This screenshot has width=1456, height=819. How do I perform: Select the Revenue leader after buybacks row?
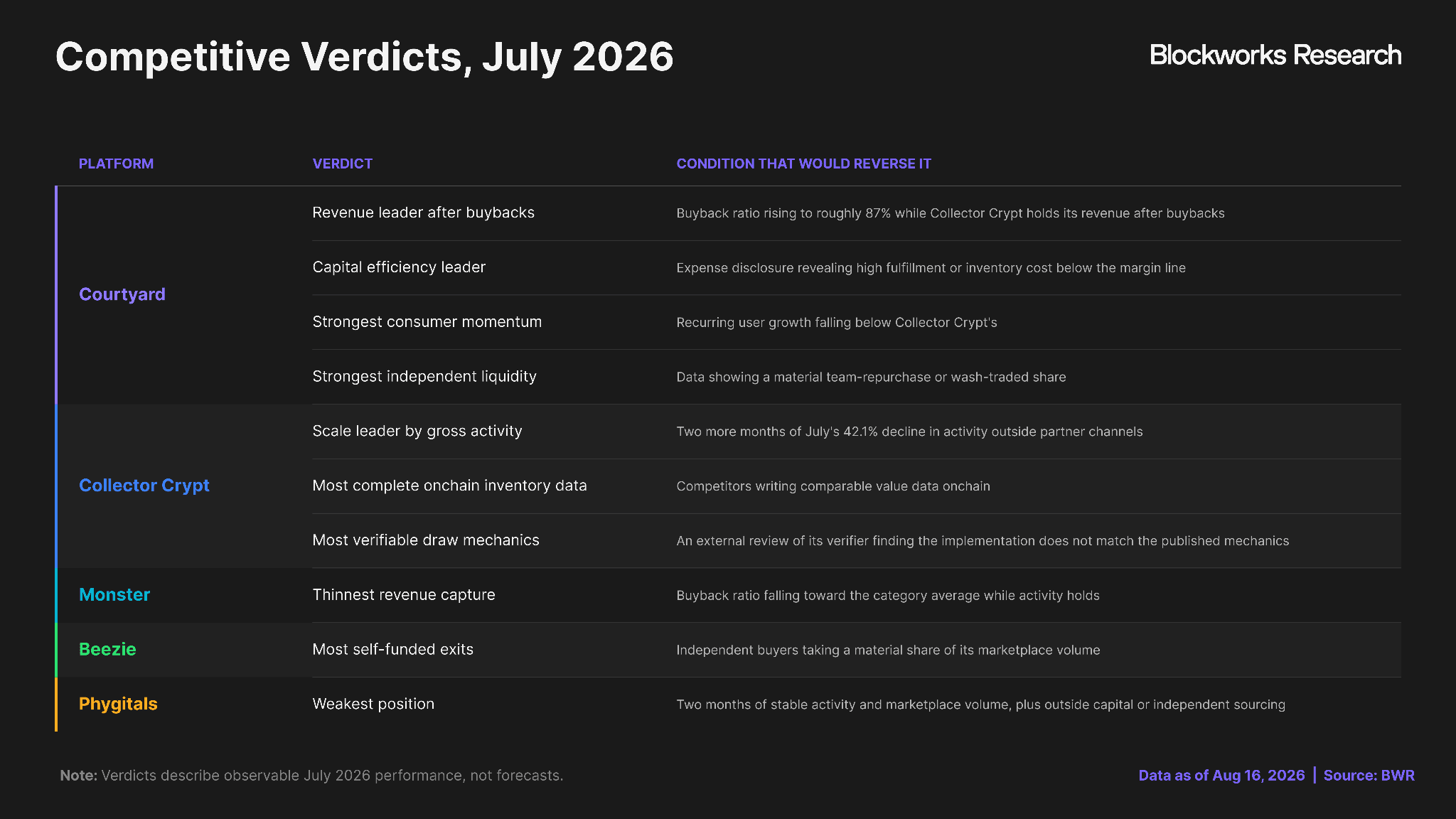(856, 213)
